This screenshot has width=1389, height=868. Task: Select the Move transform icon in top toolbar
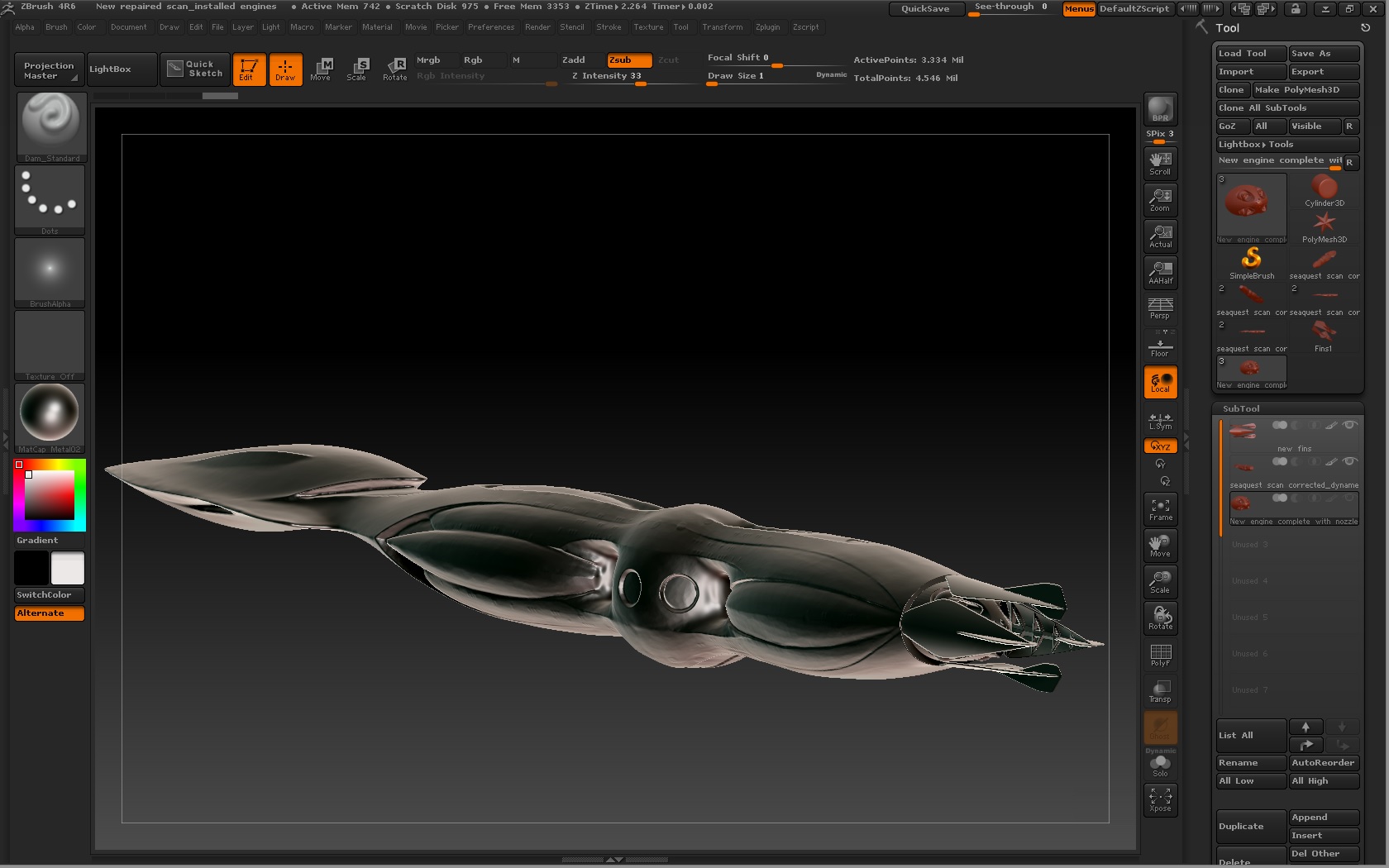tap(321, 69)
